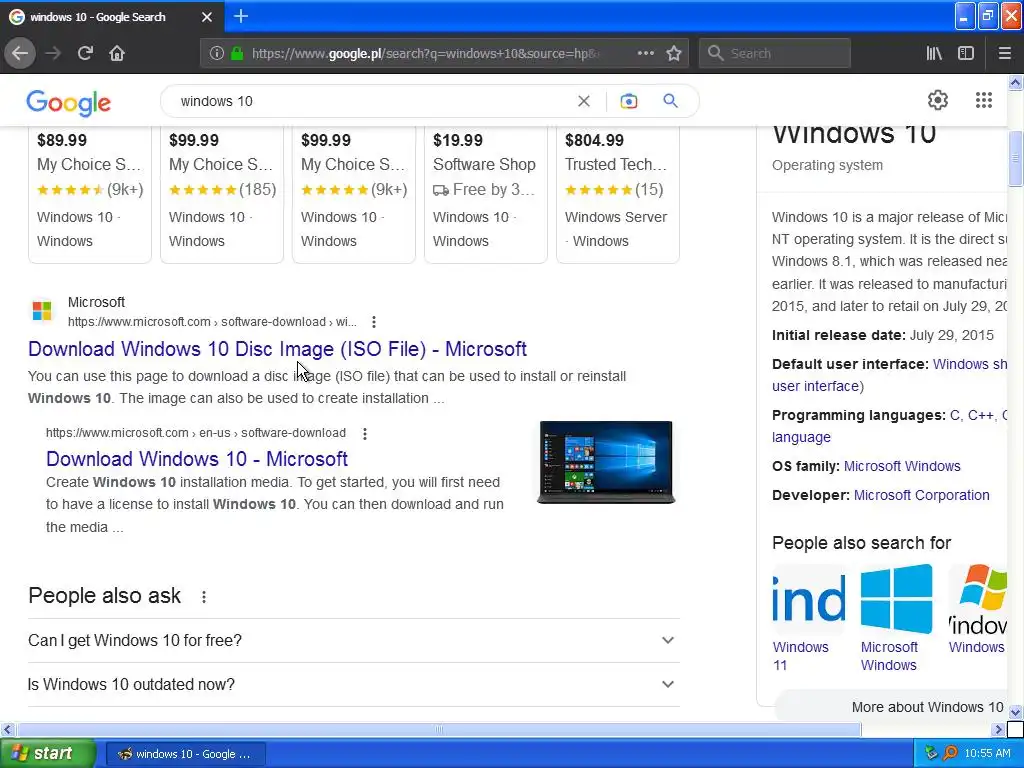The width and height of the screenshot is (1024, 768).
Task: Toggle the browser sidebar view
Action: tap(966, 53)
